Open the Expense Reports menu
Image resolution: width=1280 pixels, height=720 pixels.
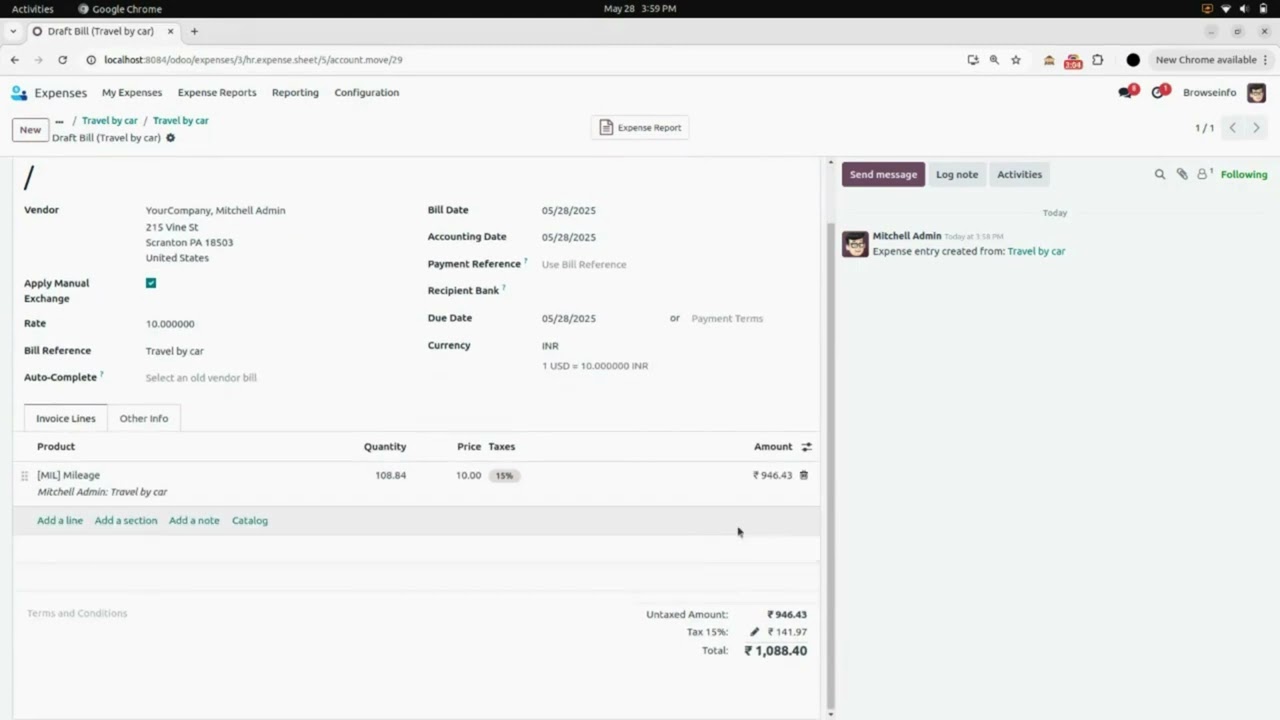click(217, 93)
